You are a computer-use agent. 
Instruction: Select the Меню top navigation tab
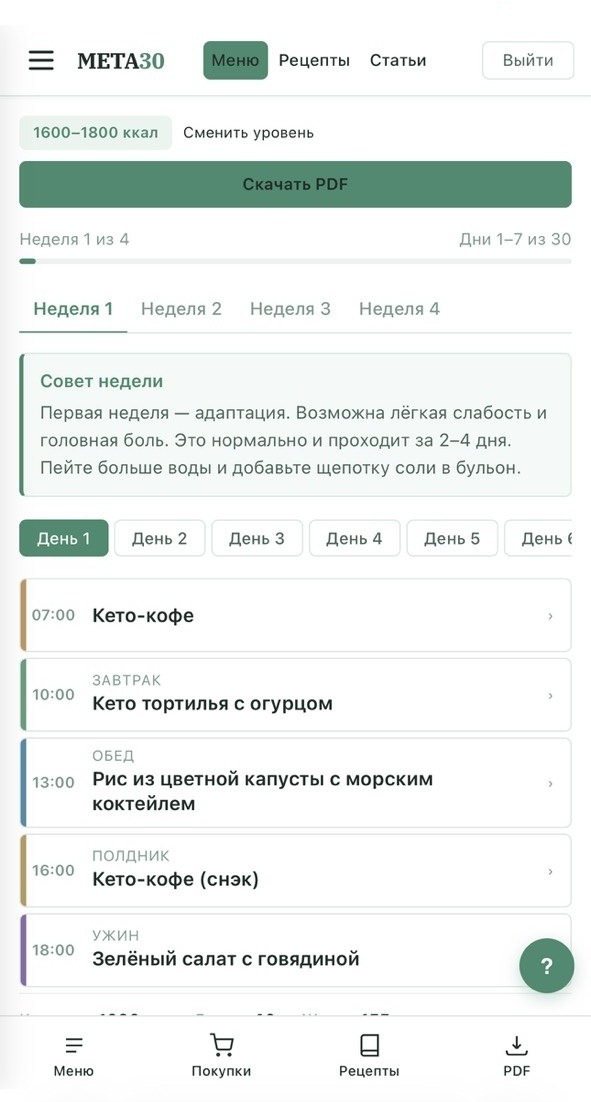[x=235, y=60]
